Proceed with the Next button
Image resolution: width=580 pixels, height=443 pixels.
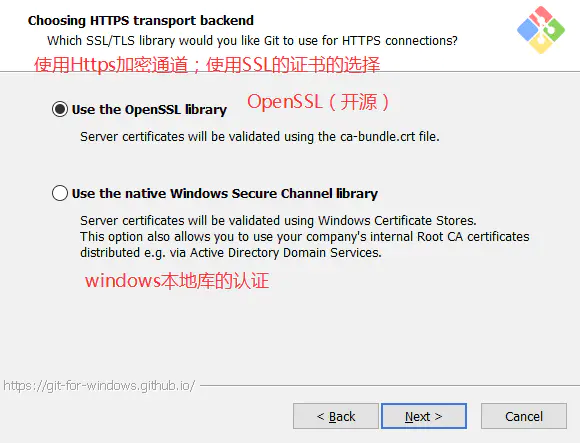coord(424,416)
